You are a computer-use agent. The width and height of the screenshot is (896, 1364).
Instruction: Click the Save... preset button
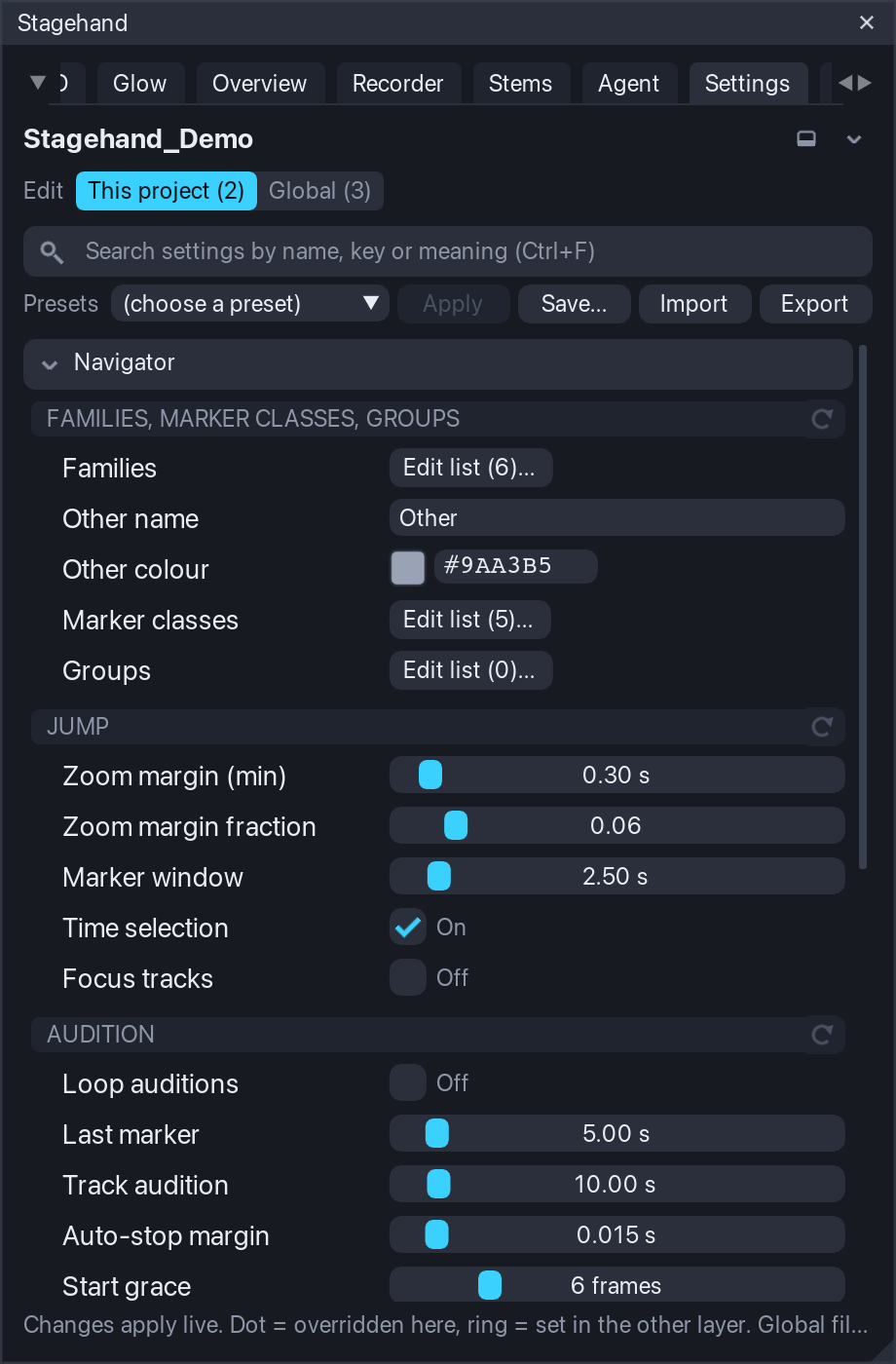pyautogui.click(x=574, y=304)
